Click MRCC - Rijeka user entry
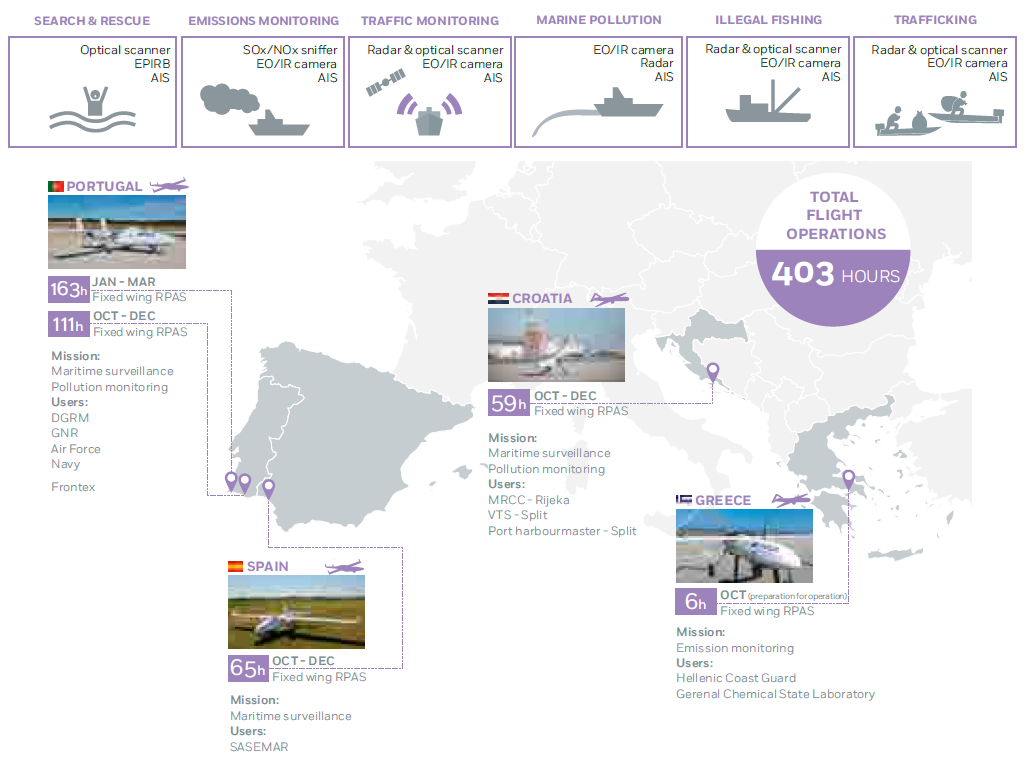 529,500
